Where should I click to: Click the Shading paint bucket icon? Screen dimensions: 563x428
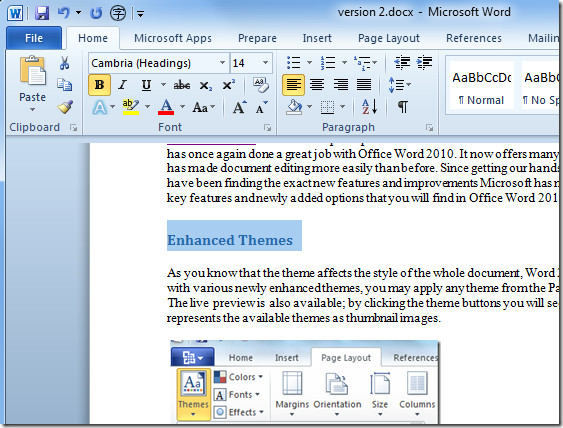[x=294, y=107]
